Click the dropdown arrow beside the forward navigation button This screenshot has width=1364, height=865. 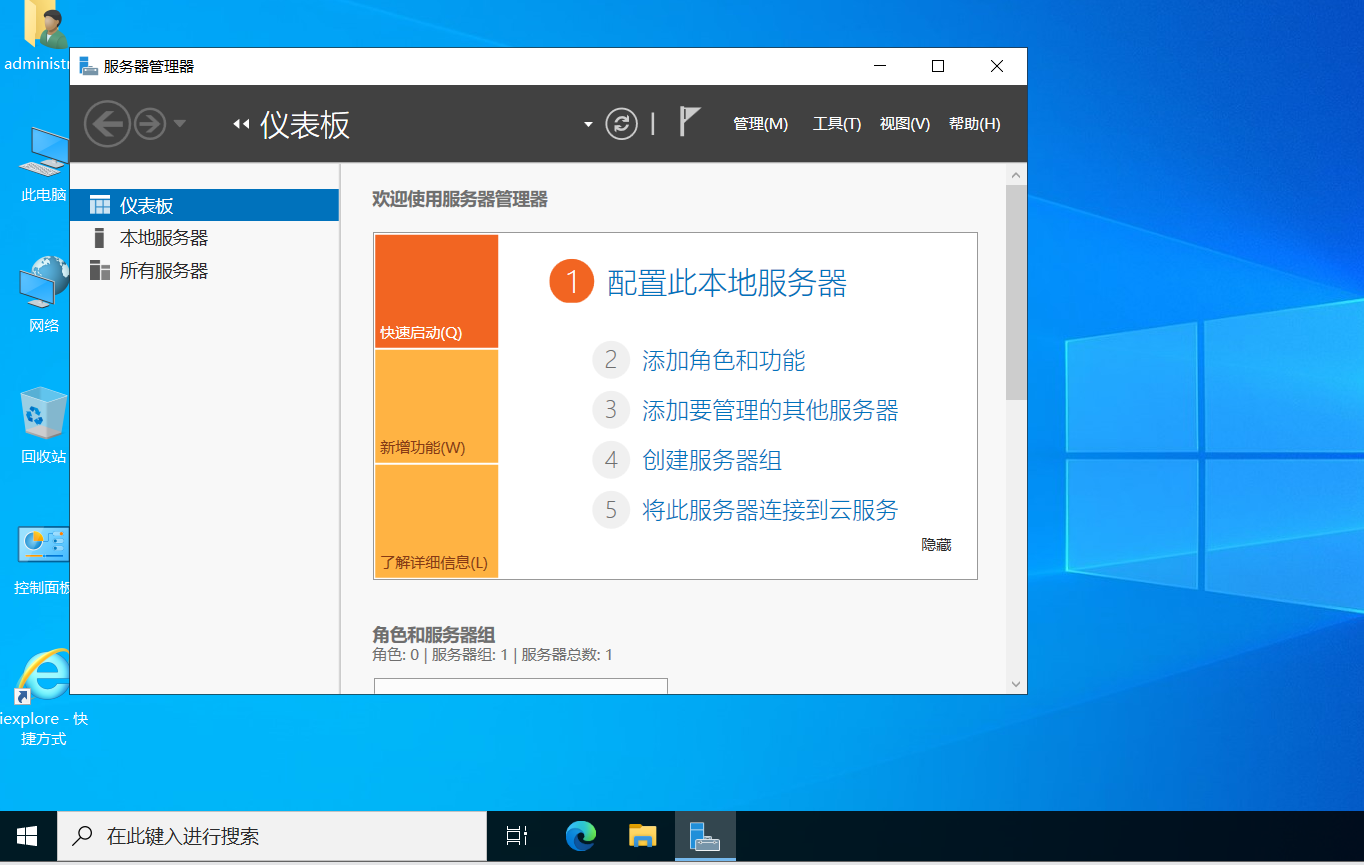tap(180, 123)
